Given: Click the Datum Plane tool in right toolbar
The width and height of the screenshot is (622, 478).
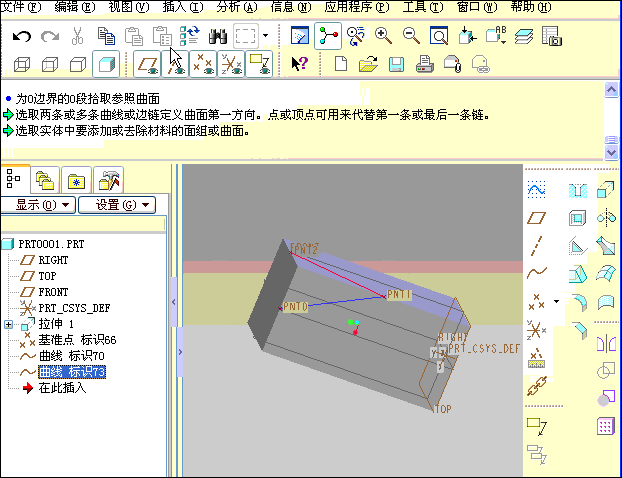Looking at the screenshot, I should click(x=536, y=218).
